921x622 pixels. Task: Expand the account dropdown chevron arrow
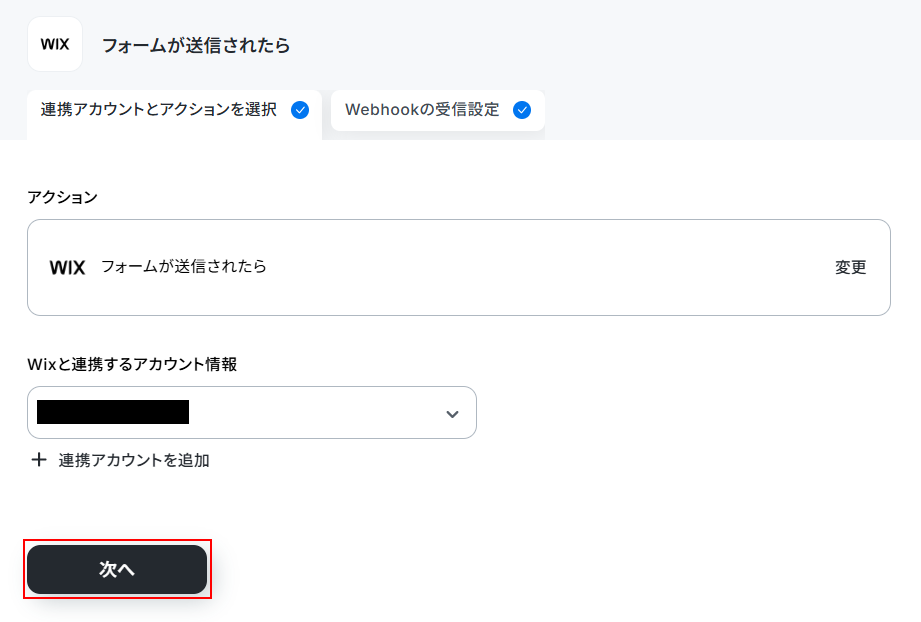tap(452, 414)
